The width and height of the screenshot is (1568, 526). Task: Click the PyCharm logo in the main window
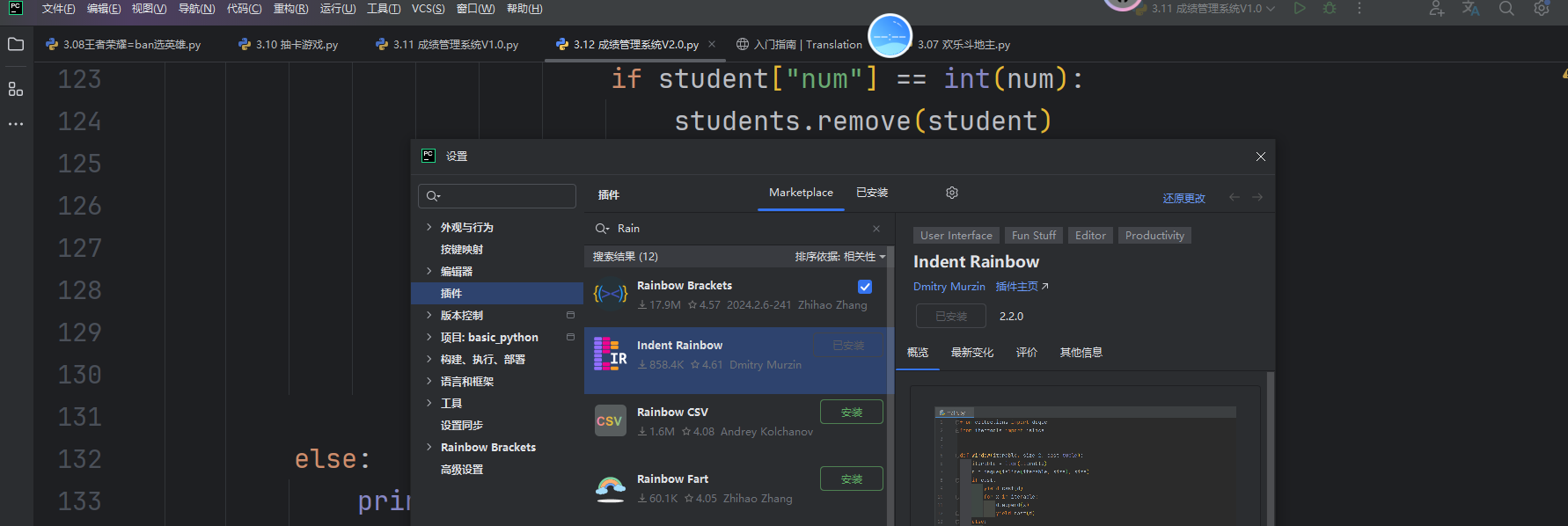(x=16, y=8)
